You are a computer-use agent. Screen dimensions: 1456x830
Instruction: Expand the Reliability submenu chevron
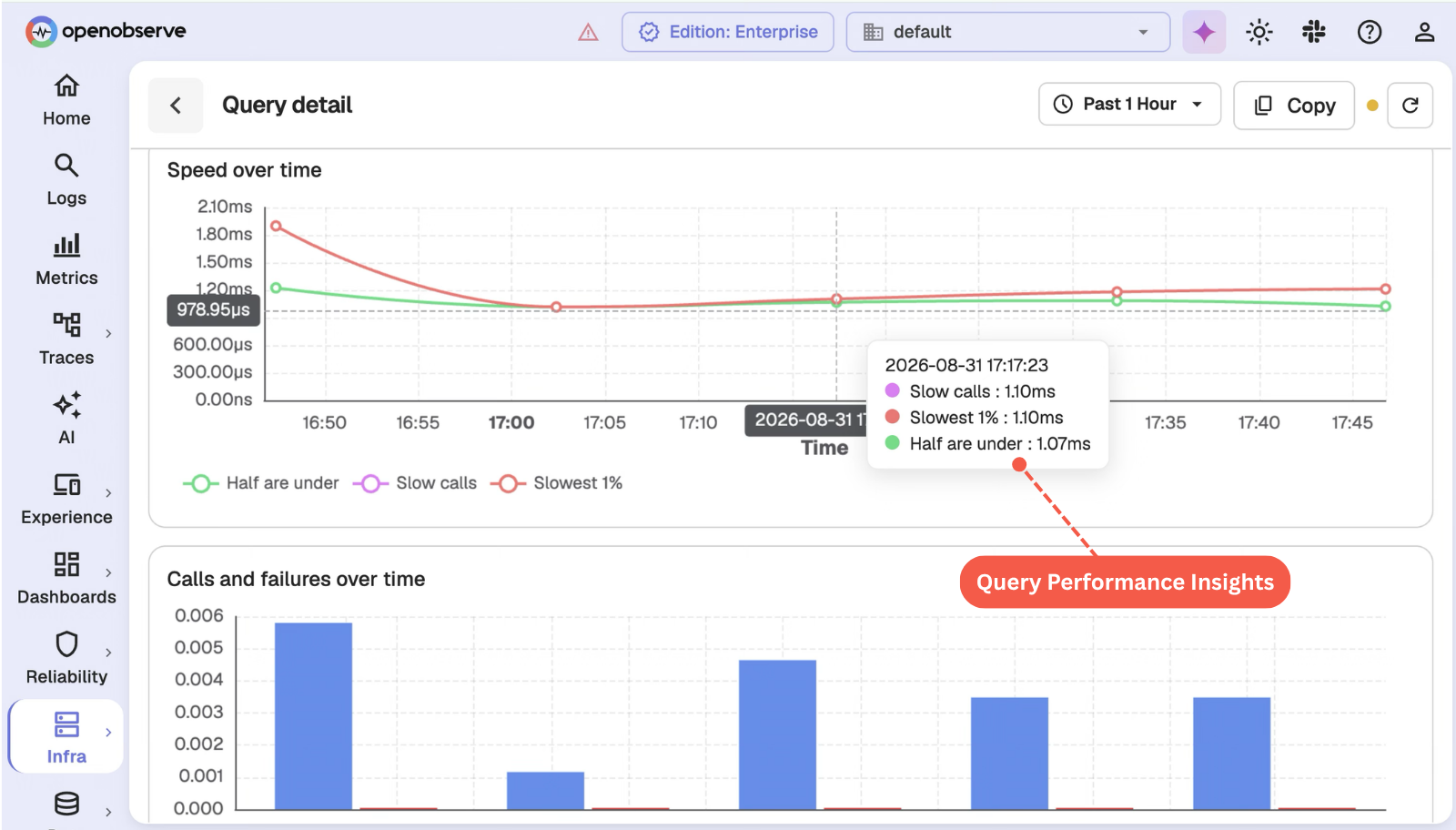pos(108,653)
